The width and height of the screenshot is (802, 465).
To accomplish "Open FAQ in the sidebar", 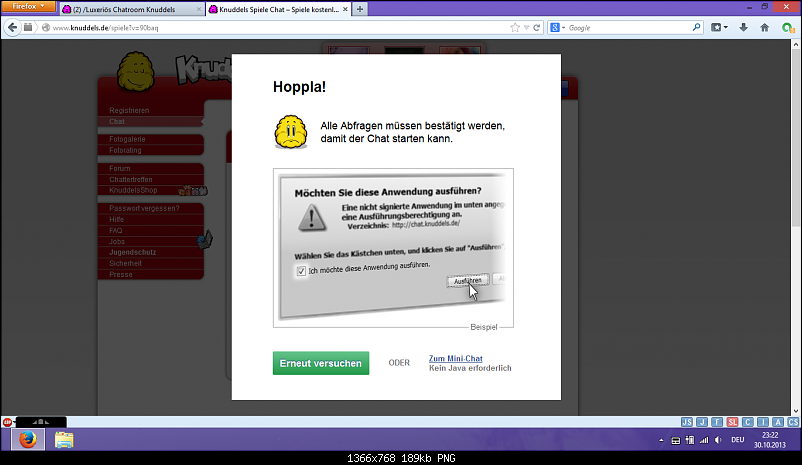I will 115,231.
